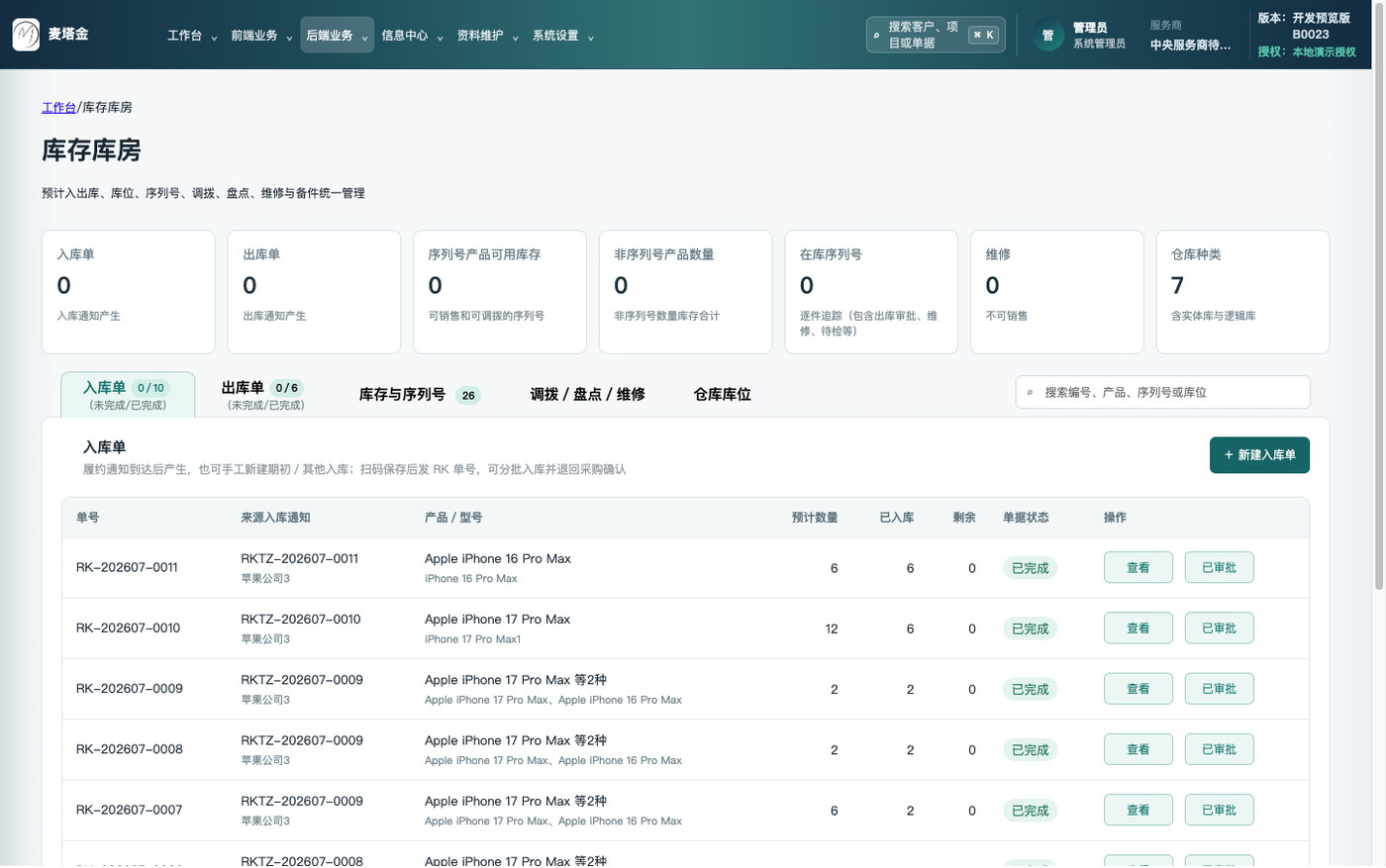This screenshot has height=868, width=1386.
Task: Click the 已完成 status on RK-202607-0011
Action: [1030, 568]
